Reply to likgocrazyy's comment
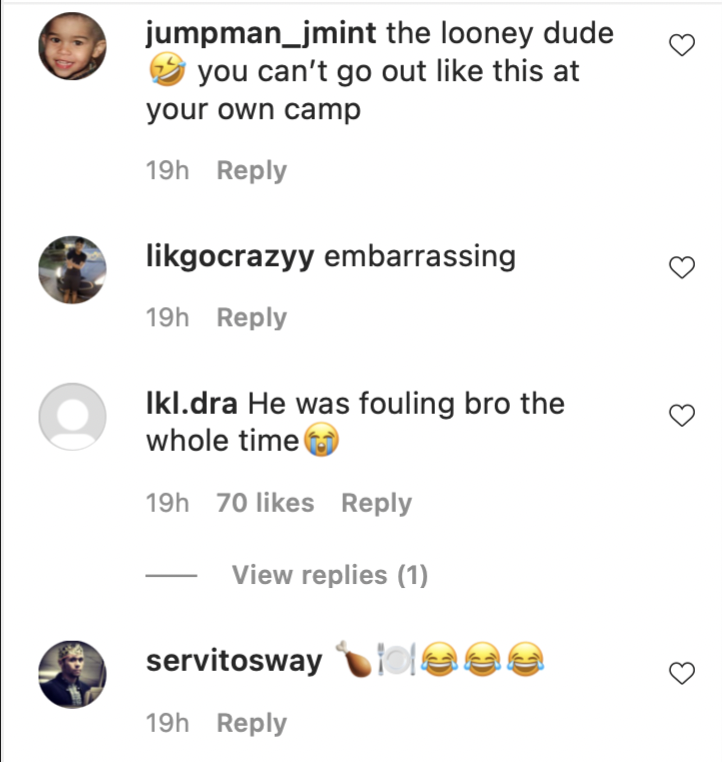Image resolution: width=722 pixels, height=762 pixels. (x=252, y=318)
